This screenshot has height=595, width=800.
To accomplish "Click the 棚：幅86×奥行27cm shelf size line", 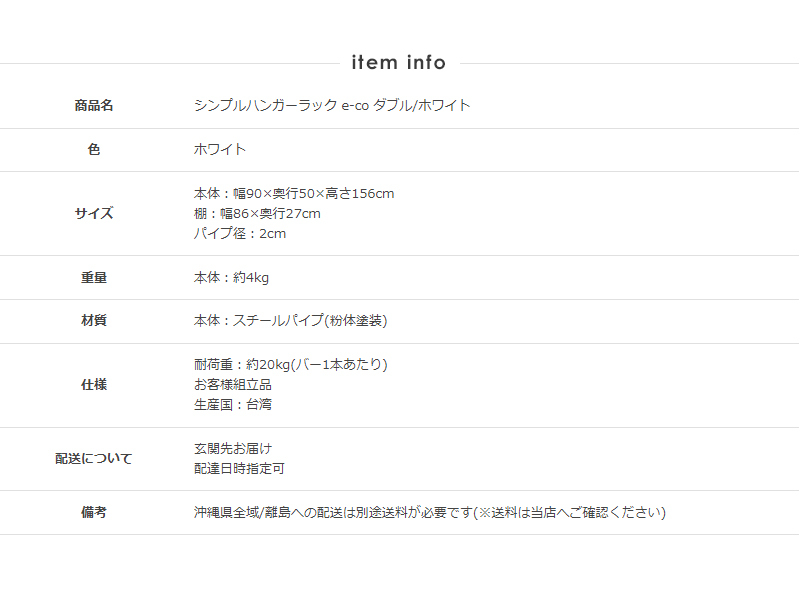I will [x=257, y=213].
